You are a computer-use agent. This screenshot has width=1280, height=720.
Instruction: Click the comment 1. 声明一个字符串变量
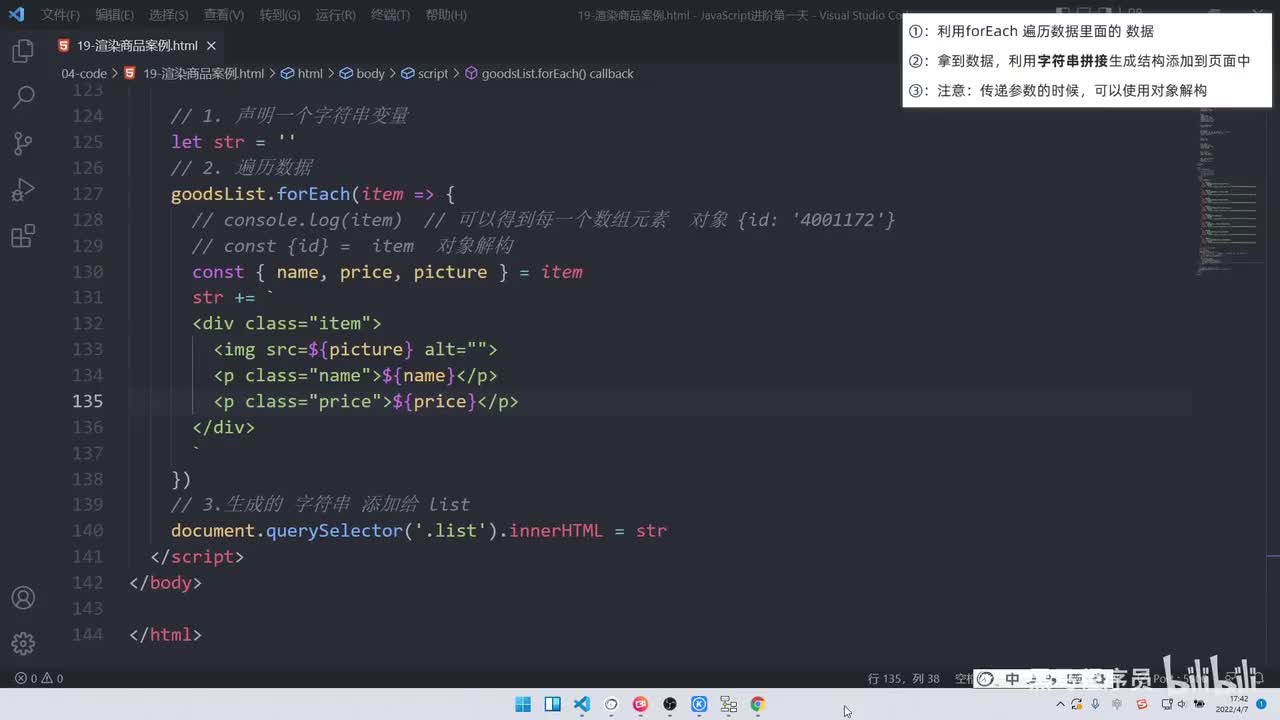click(x=290, y=116)
